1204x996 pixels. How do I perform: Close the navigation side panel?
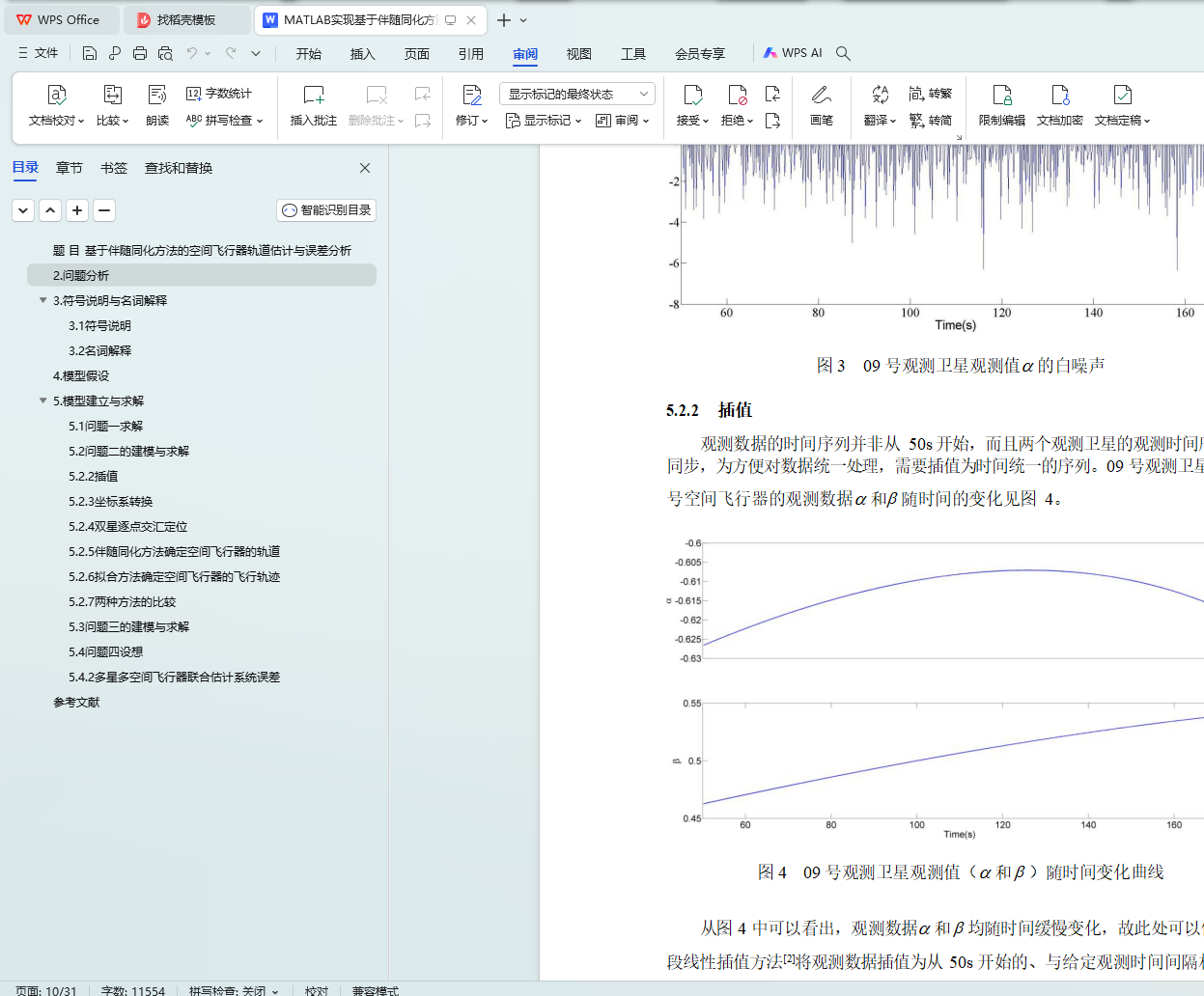click(x=365, y=168)
